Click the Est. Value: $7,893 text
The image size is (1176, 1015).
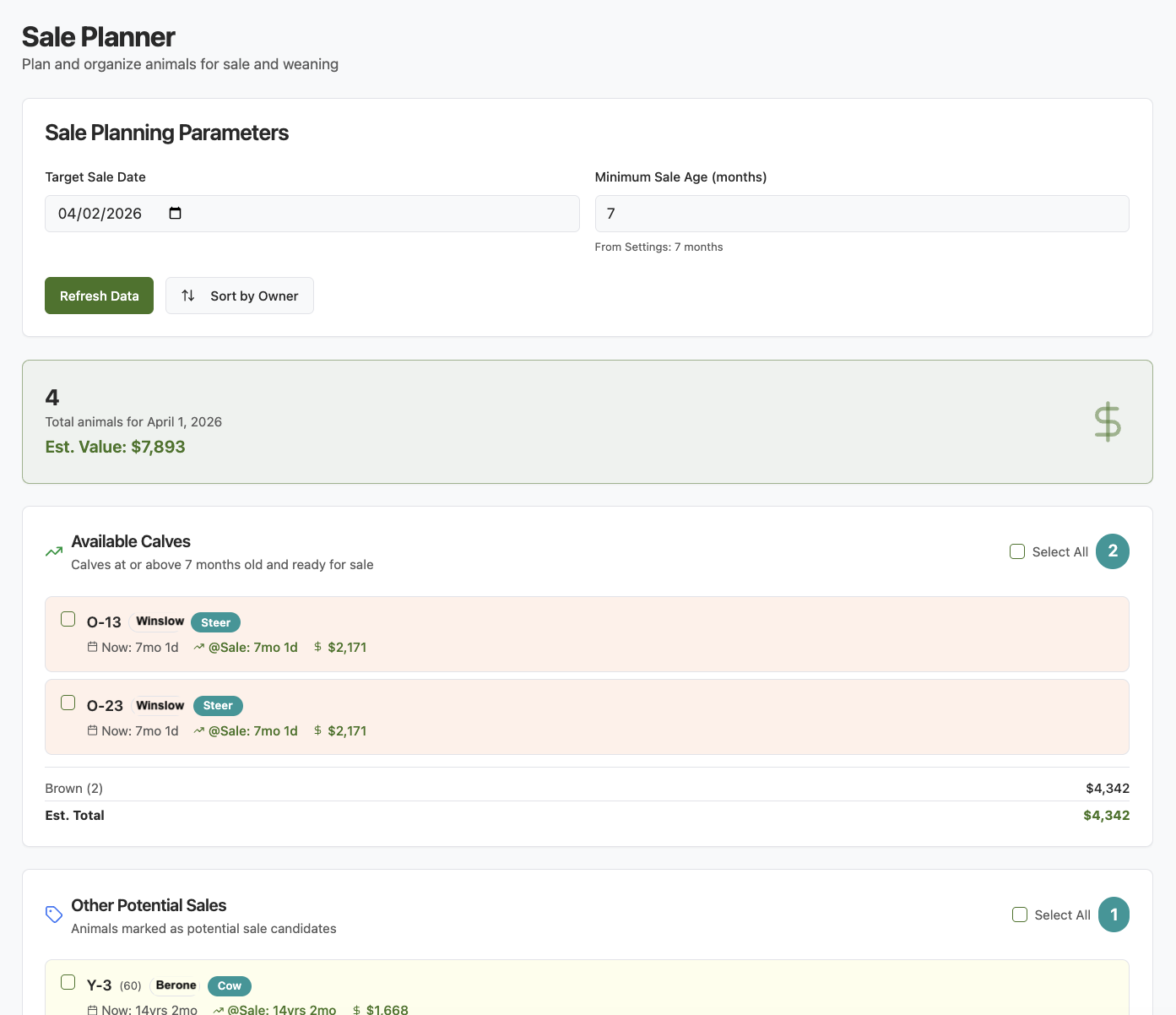[x=115, y=447]
